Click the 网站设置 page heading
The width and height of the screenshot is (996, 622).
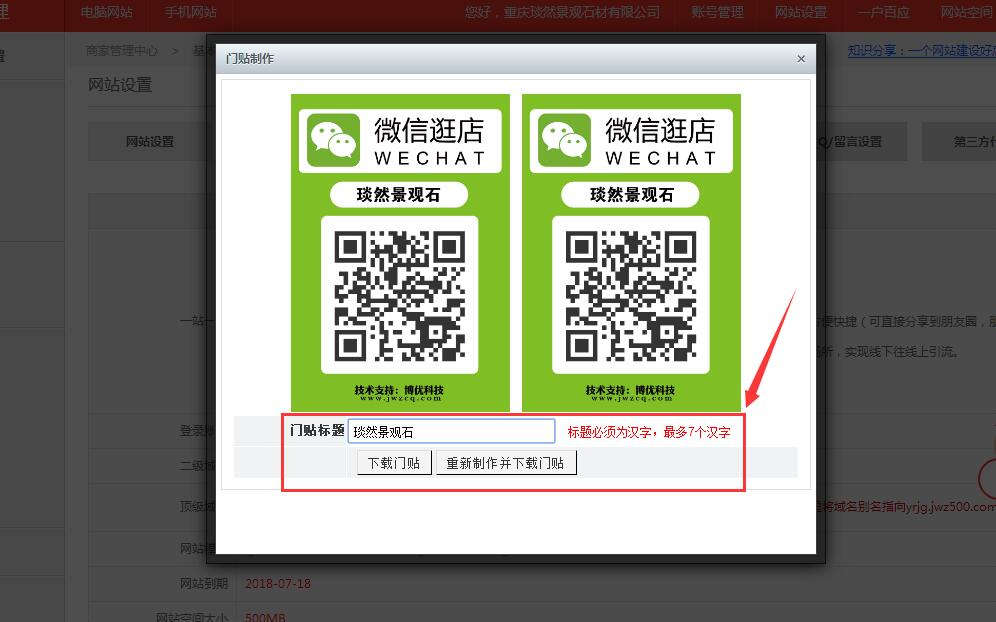pos(120,85)
